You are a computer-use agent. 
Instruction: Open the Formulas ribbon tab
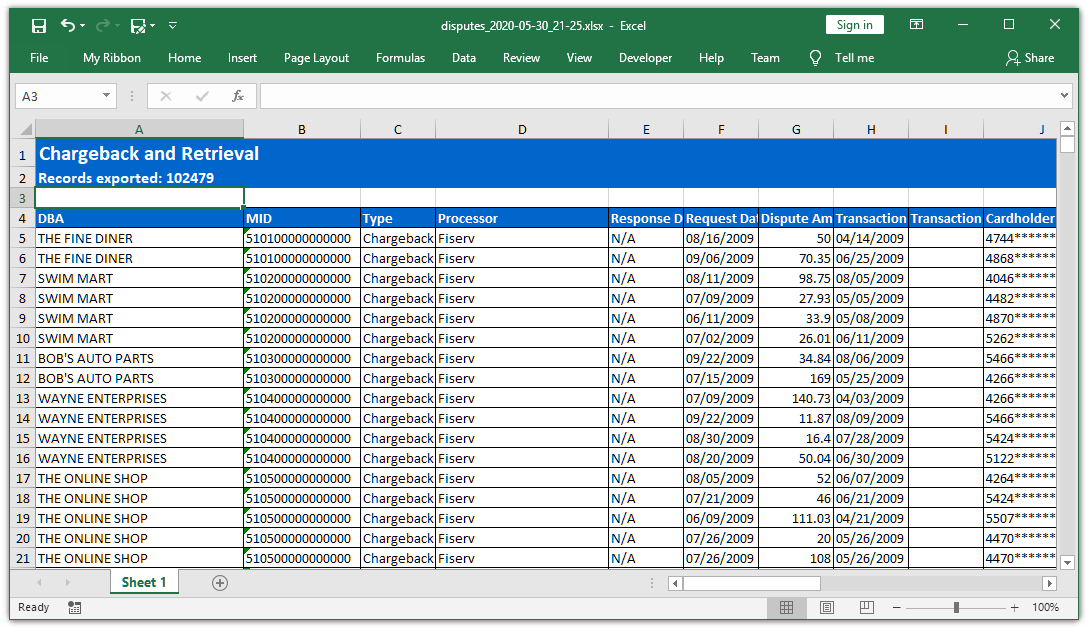pos(400,58)
